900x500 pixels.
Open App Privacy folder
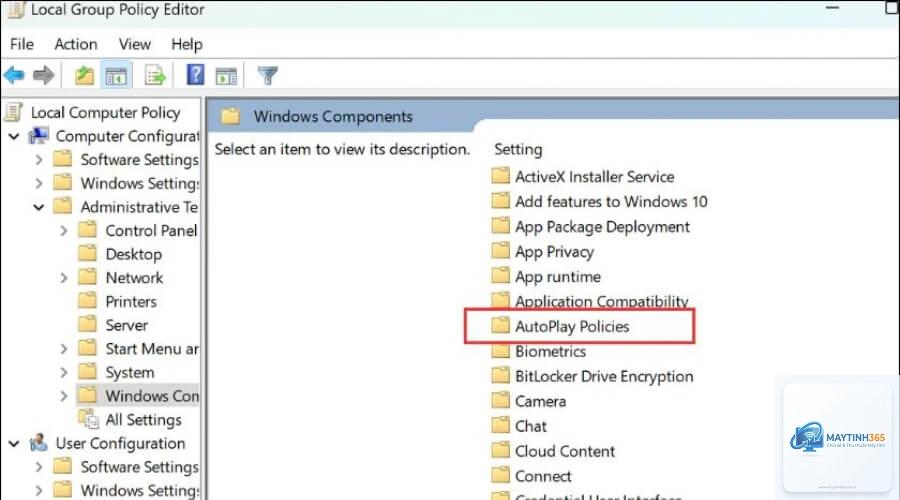click(x=554, y=252)
